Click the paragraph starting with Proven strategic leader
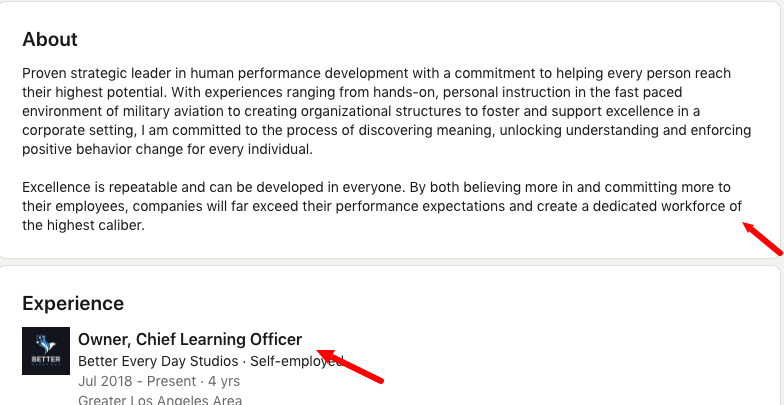 386,111
